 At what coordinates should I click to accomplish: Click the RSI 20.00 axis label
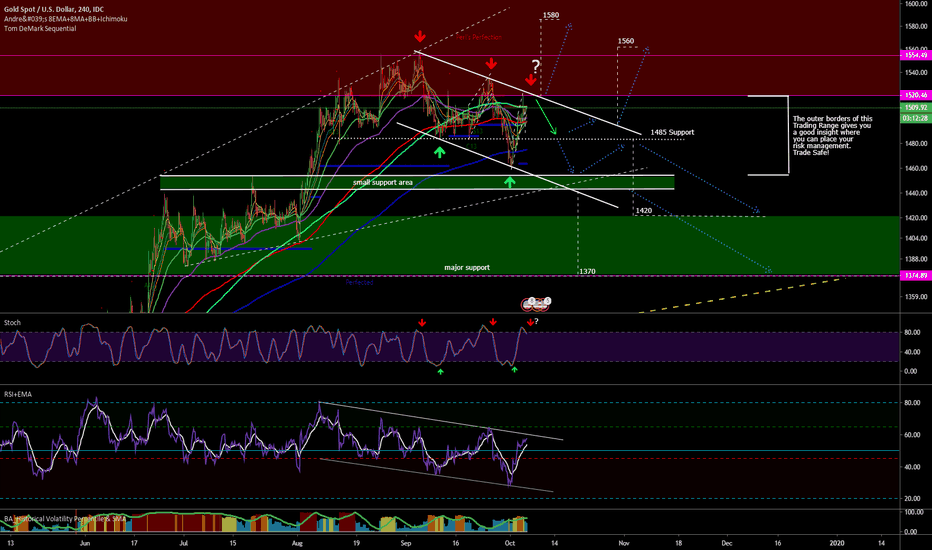click(x=911, y=499)
